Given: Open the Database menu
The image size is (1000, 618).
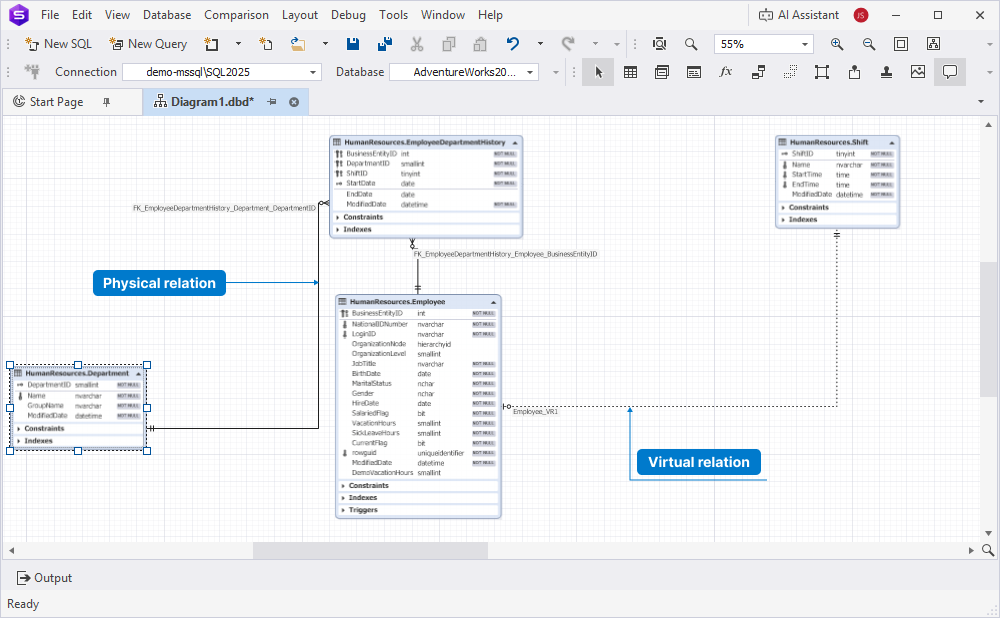Looking at the screenshot, I should pos(167,15).
